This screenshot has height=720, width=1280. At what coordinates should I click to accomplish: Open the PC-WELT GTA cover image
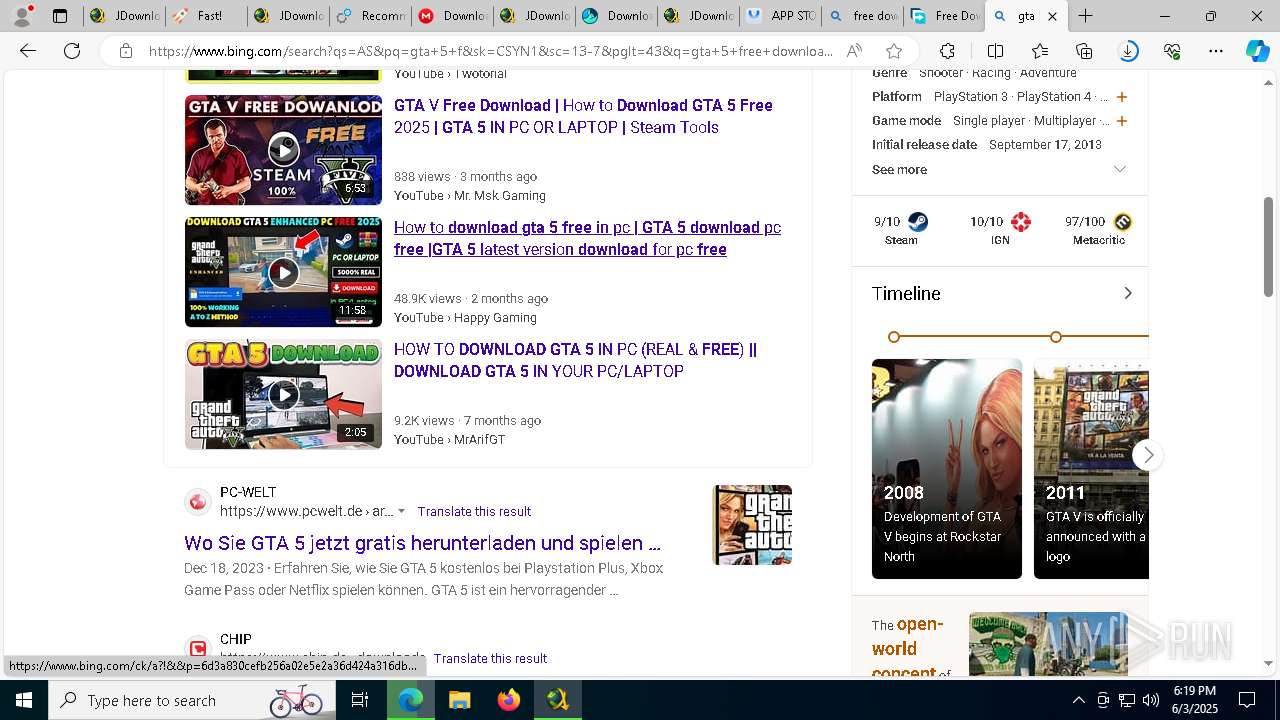coord(752,525)
